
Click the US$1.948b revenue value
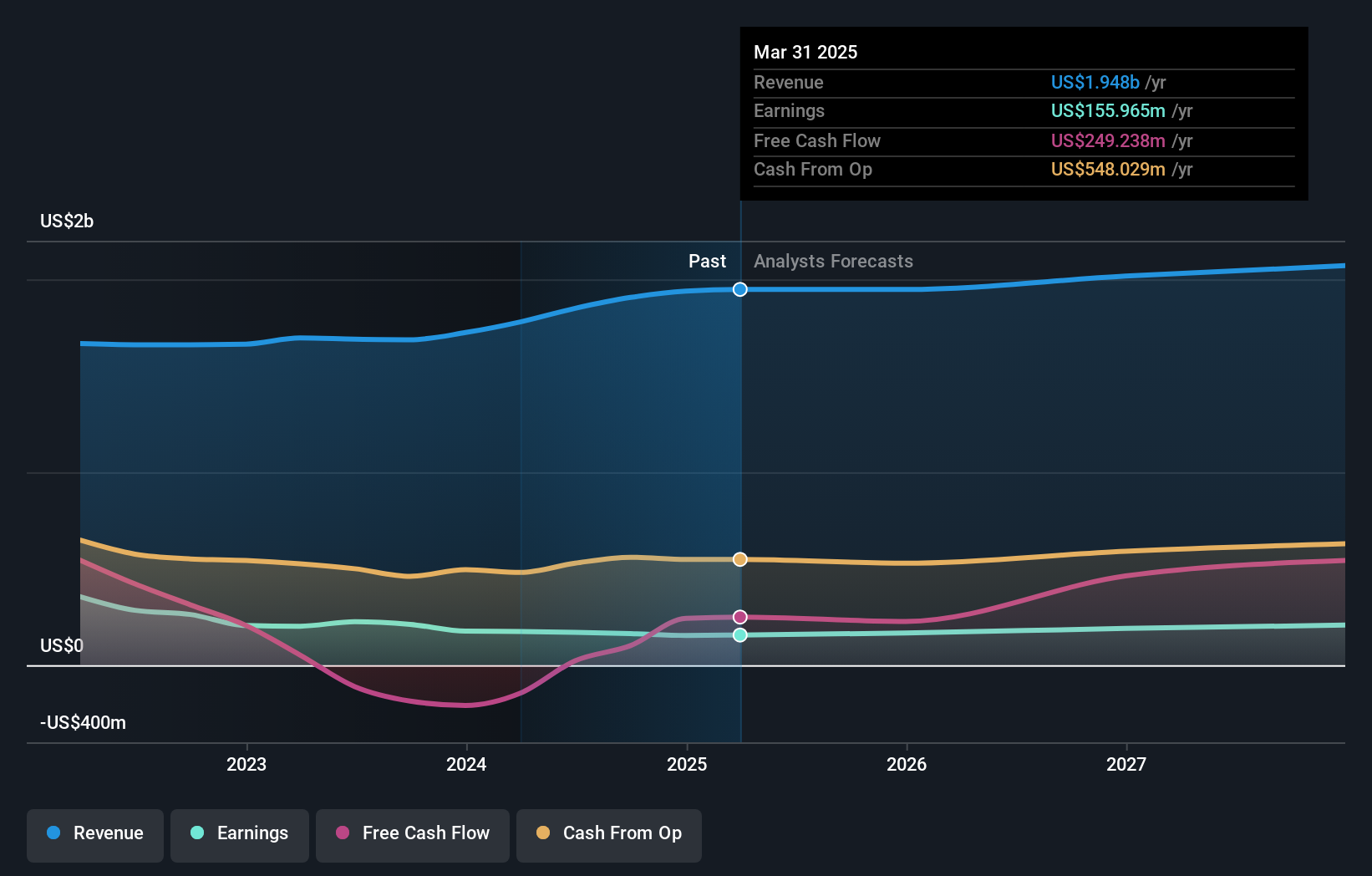click(1095, 82)
